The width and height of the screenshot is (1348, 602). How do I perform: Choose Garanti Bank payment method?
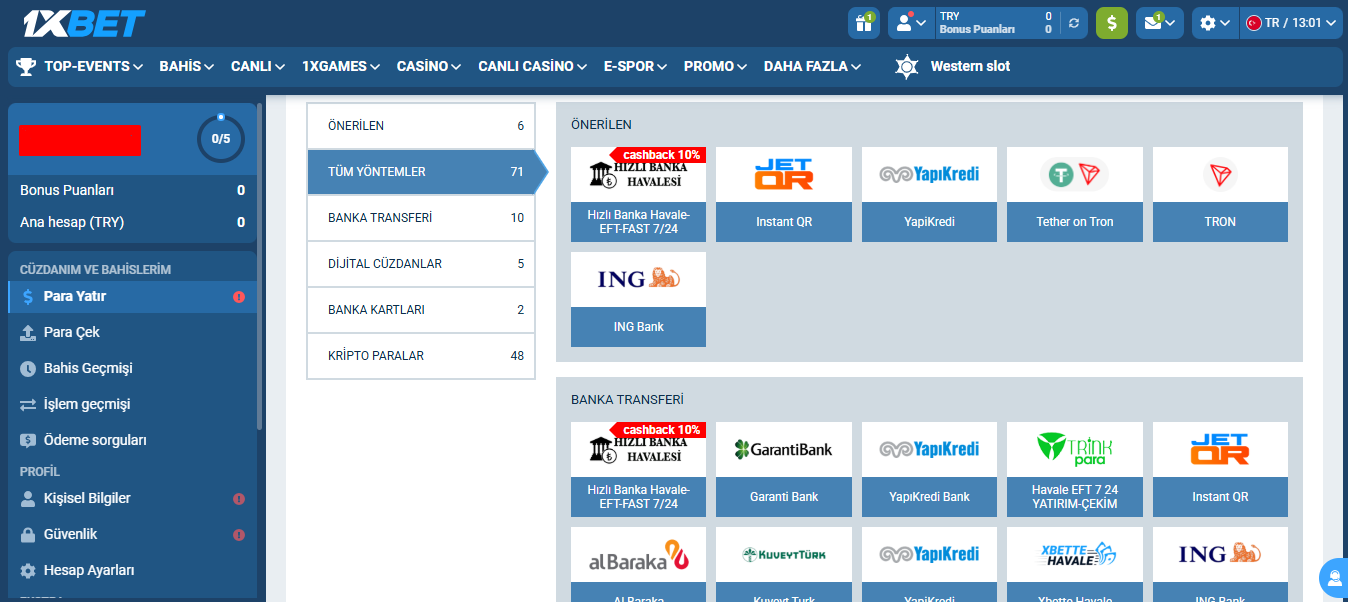click(784, 469)
